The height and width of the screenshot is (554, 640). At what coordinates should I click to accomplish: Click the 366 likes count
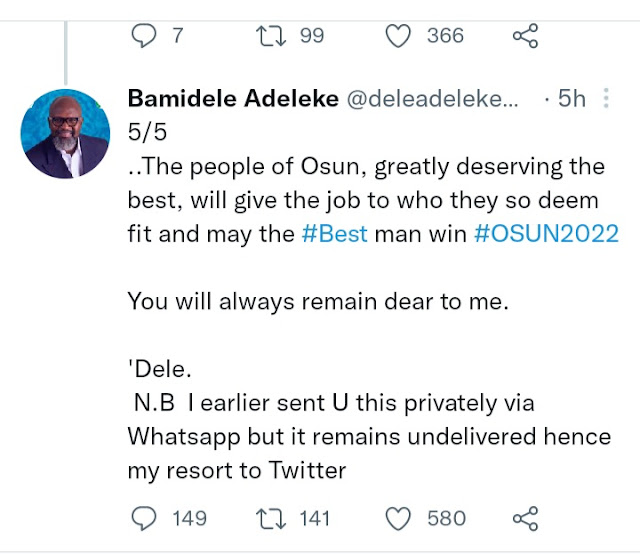[x=445, y=36]
